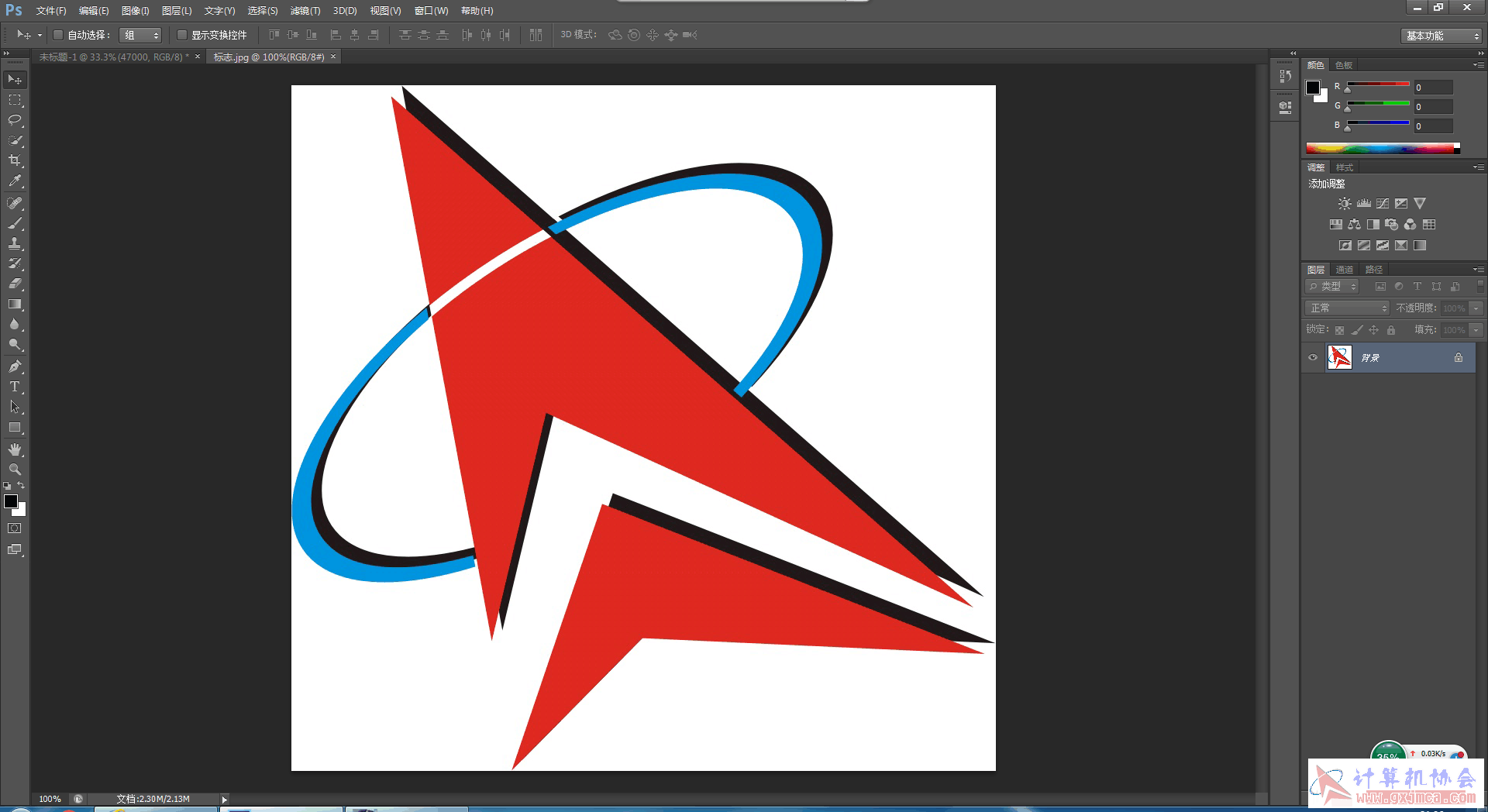Toggle type layer filter in Layers panel
Viewport: 1488px width, 812px height.
(1417, 287)
